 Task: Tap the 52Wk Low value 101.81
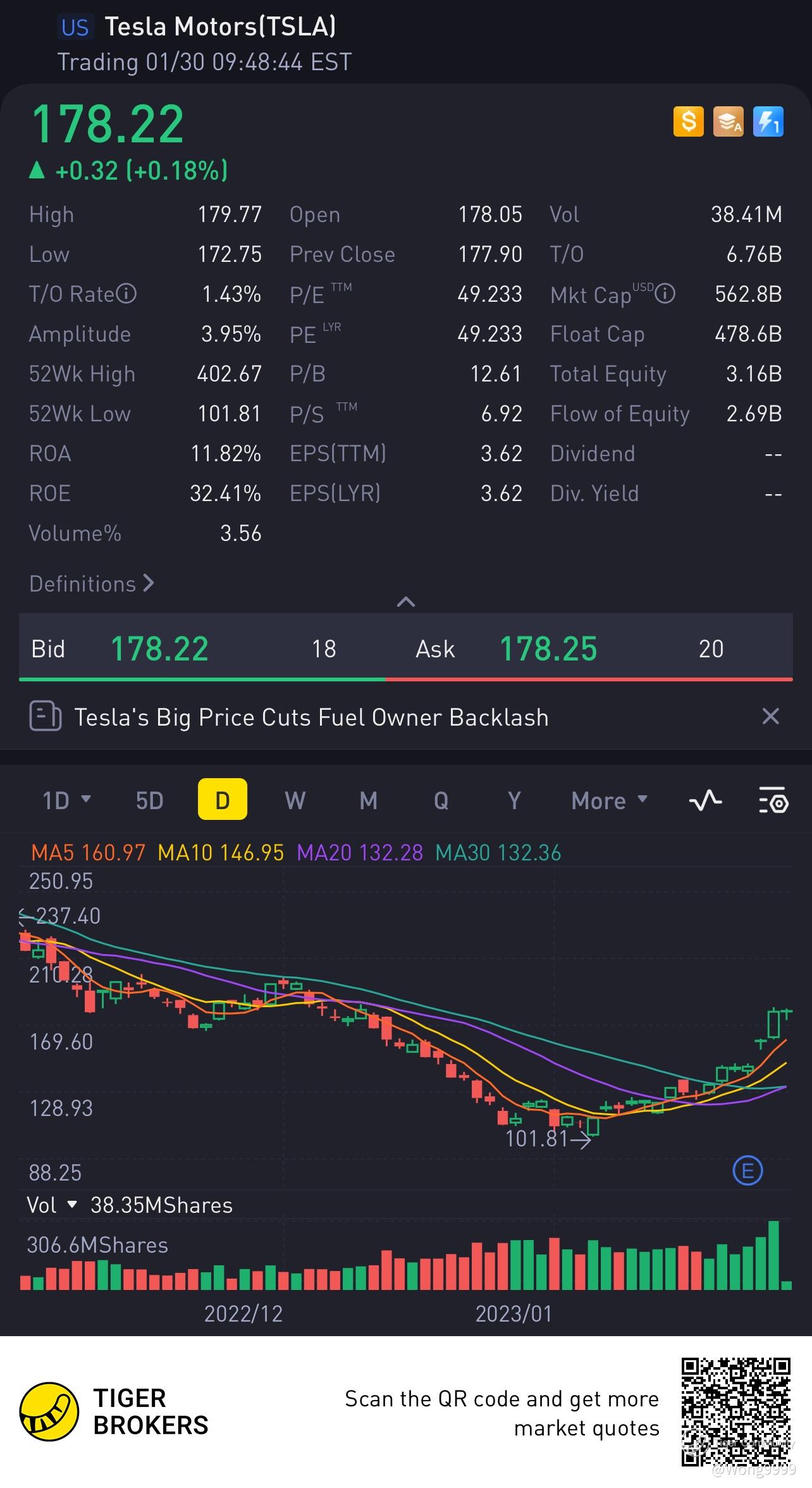[x=230, y=414]
